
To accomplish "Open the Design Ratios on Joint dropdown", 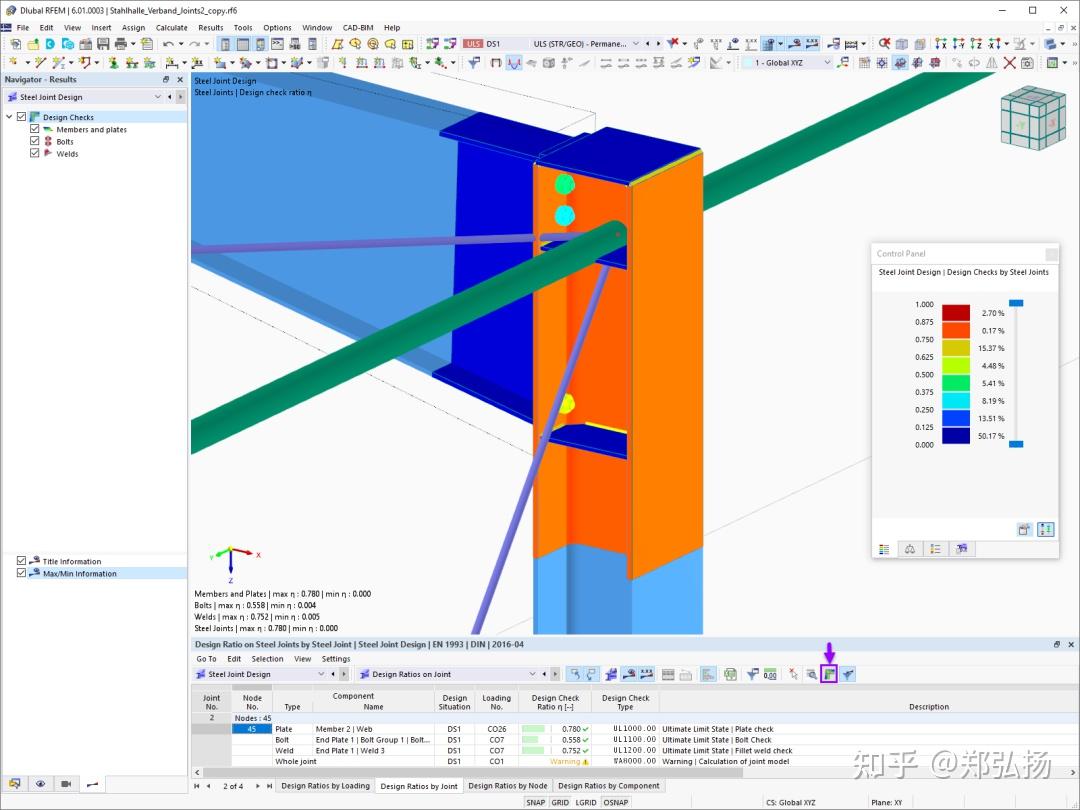I will click(x=532, y=673).
